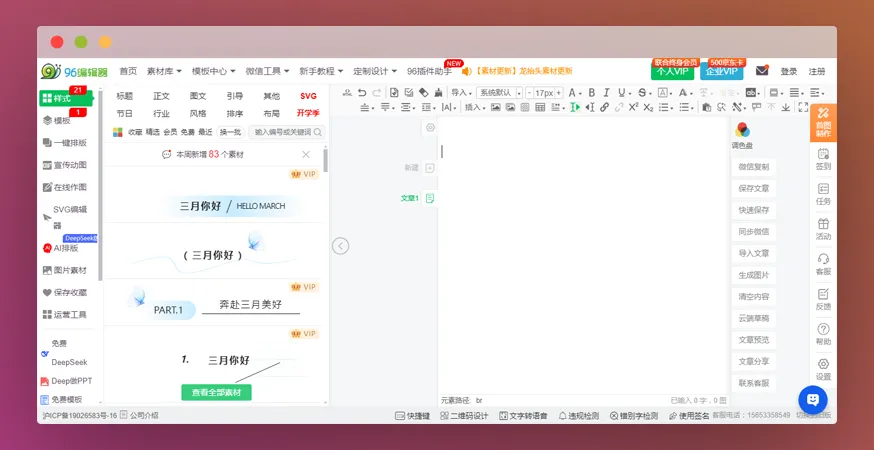Click the gear icon above 新建

[430, 128]
